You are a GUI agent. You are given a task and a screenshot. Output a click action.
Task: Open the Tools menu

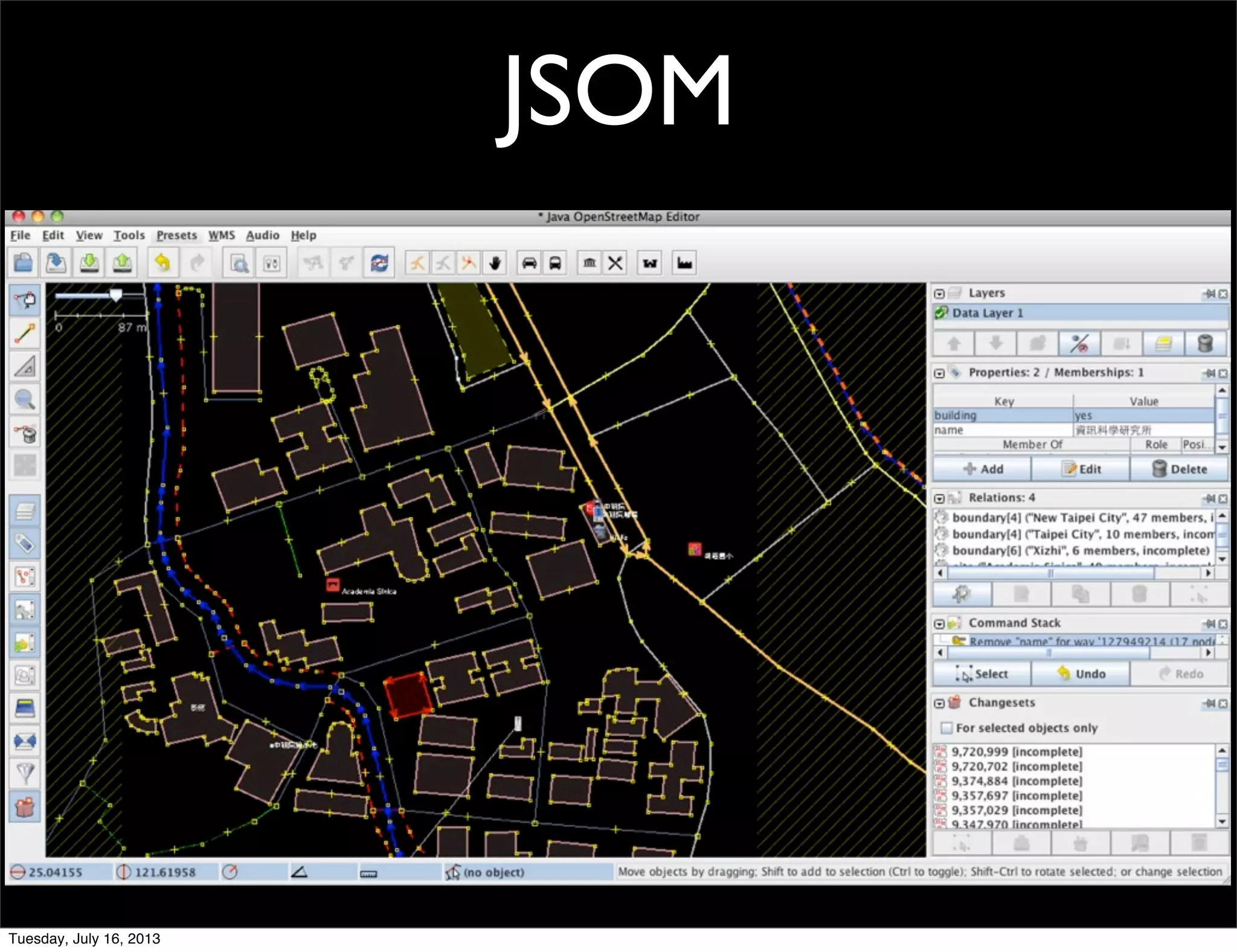[129, 236]
